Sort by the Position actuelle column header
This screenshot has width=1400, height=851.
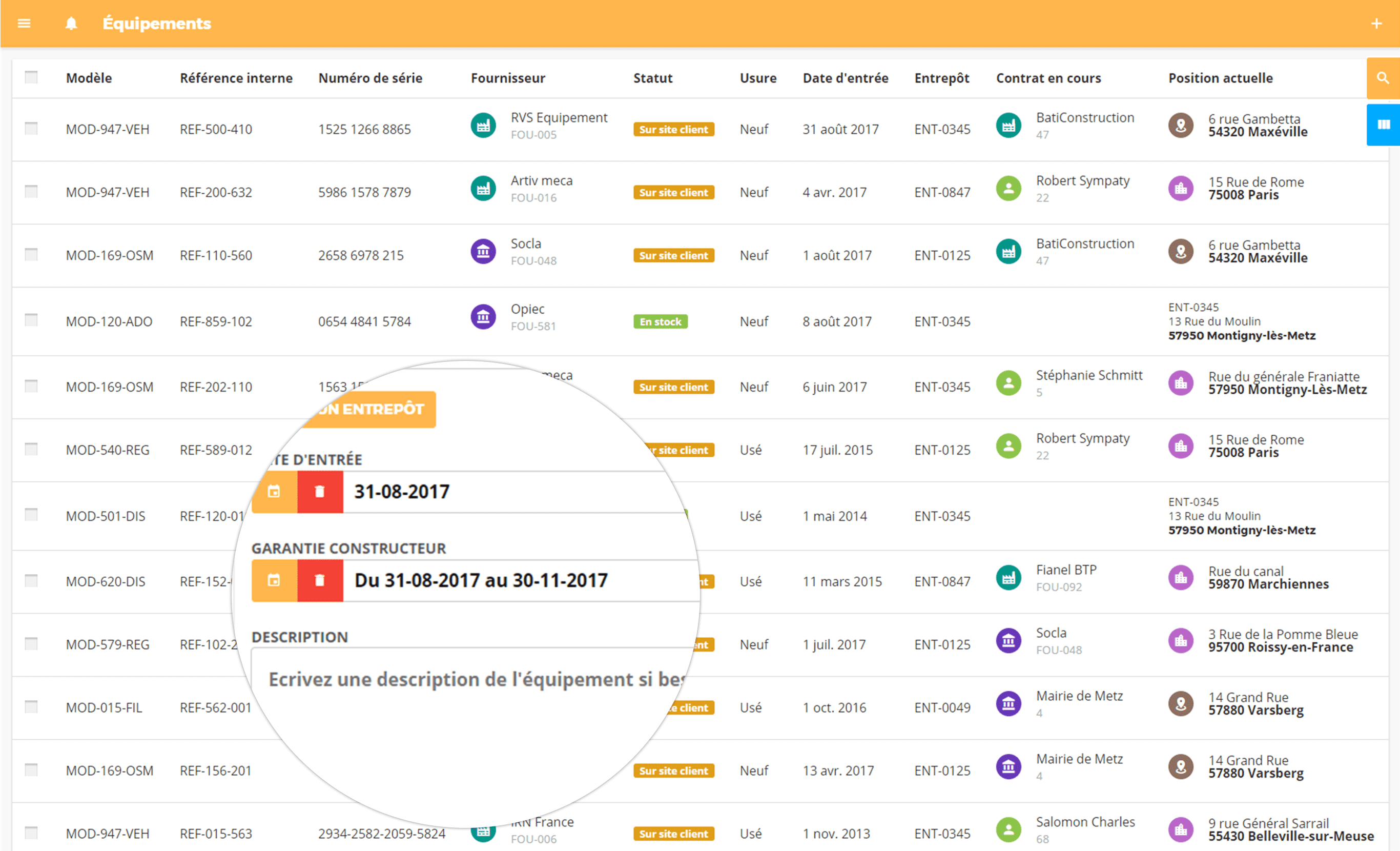(x=1221, y=78)
